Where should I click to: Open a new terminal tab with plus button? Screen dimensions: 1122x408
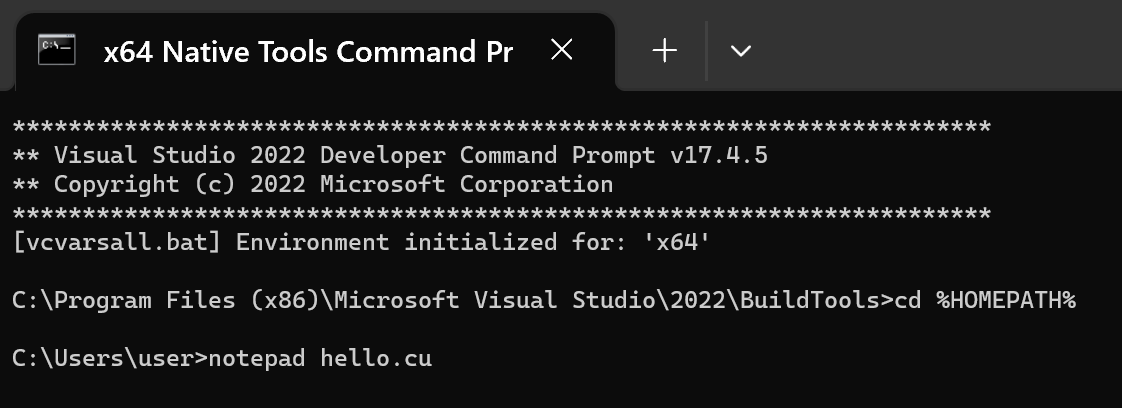pos(665,51)
